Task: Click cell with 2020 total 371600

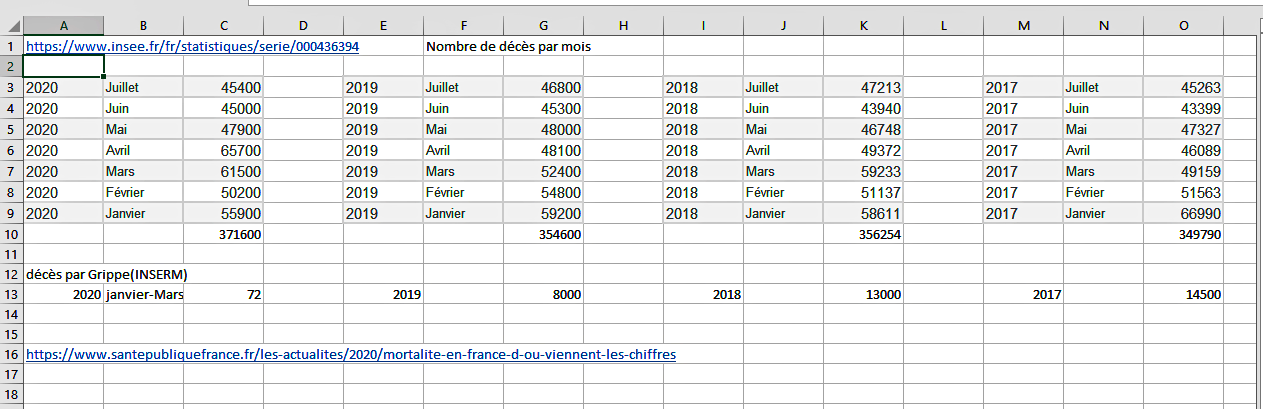Action: (x=224, y=234)
